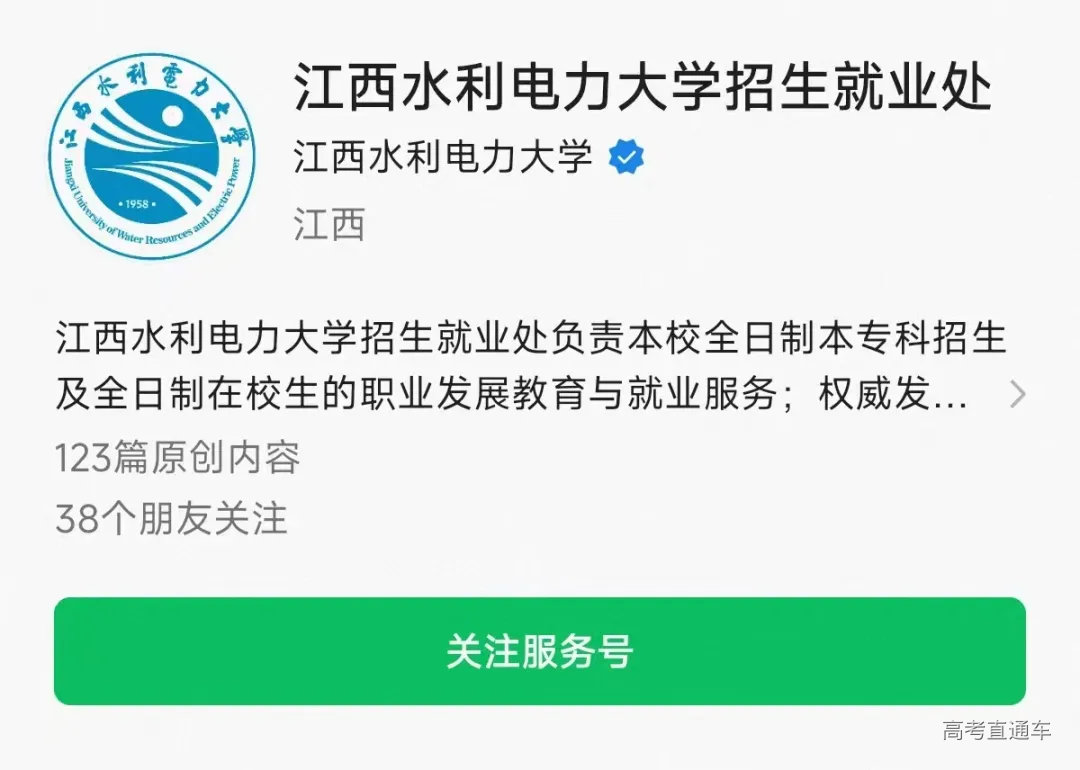The height and width of the screenshot is (770, 1080).
Task: Click the 高考直通车 watermark text
Action: coord(996,730)
